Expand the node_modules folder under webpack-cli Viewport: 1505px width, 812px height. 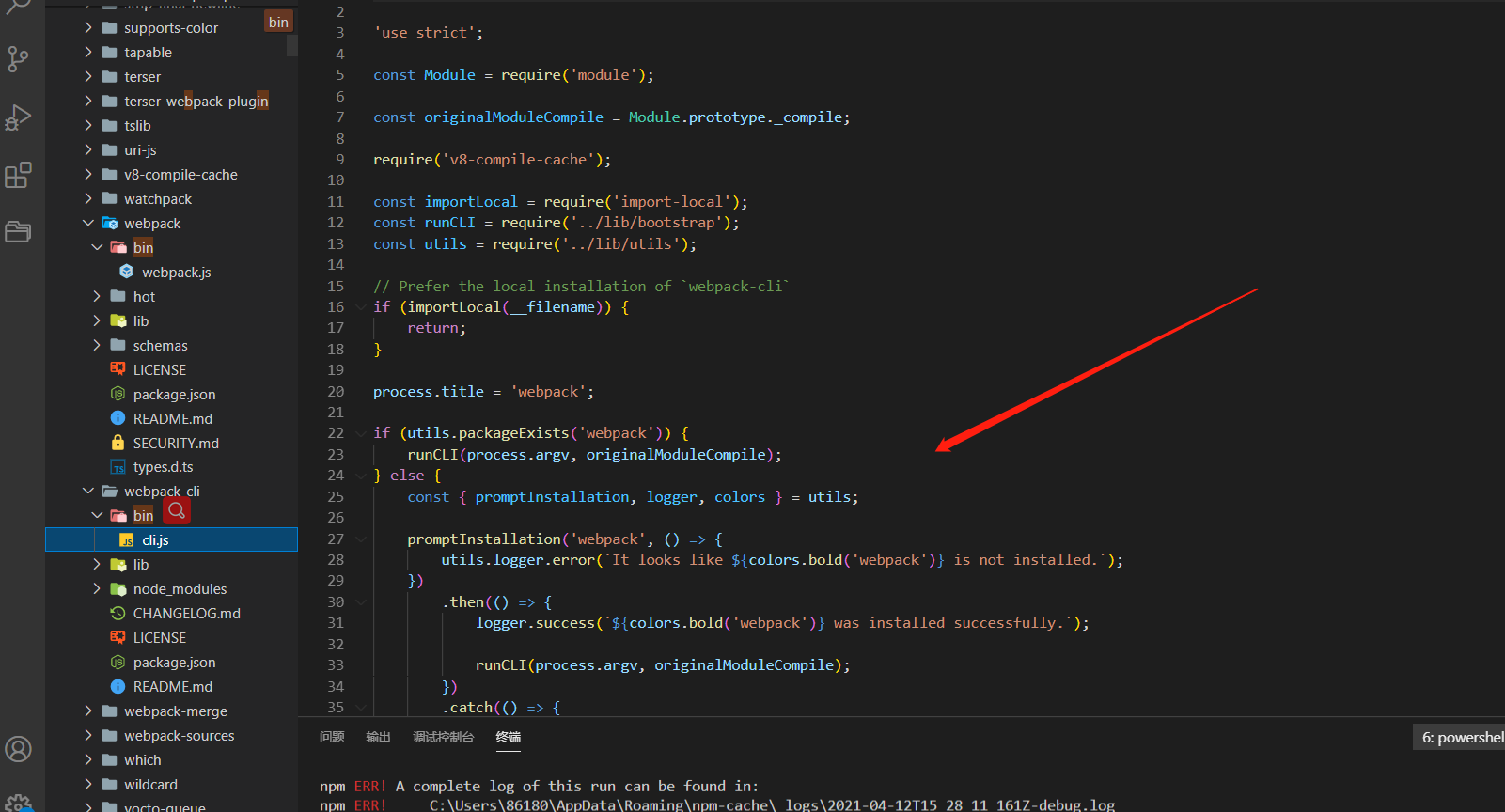click(97, 588)
